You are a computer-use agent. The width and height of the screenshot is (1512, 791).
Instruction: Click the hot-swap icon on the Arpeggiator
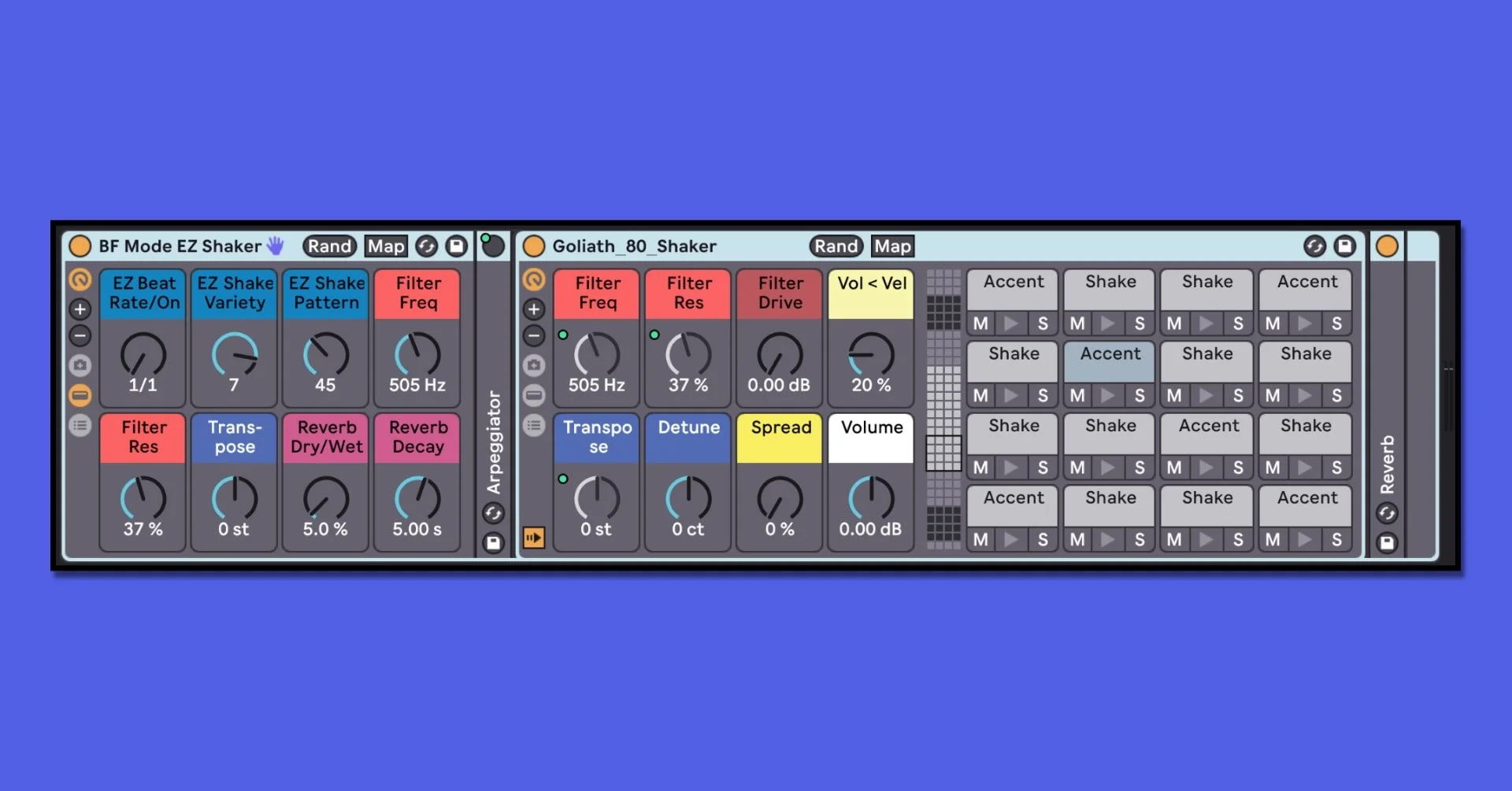coord(494,512)
